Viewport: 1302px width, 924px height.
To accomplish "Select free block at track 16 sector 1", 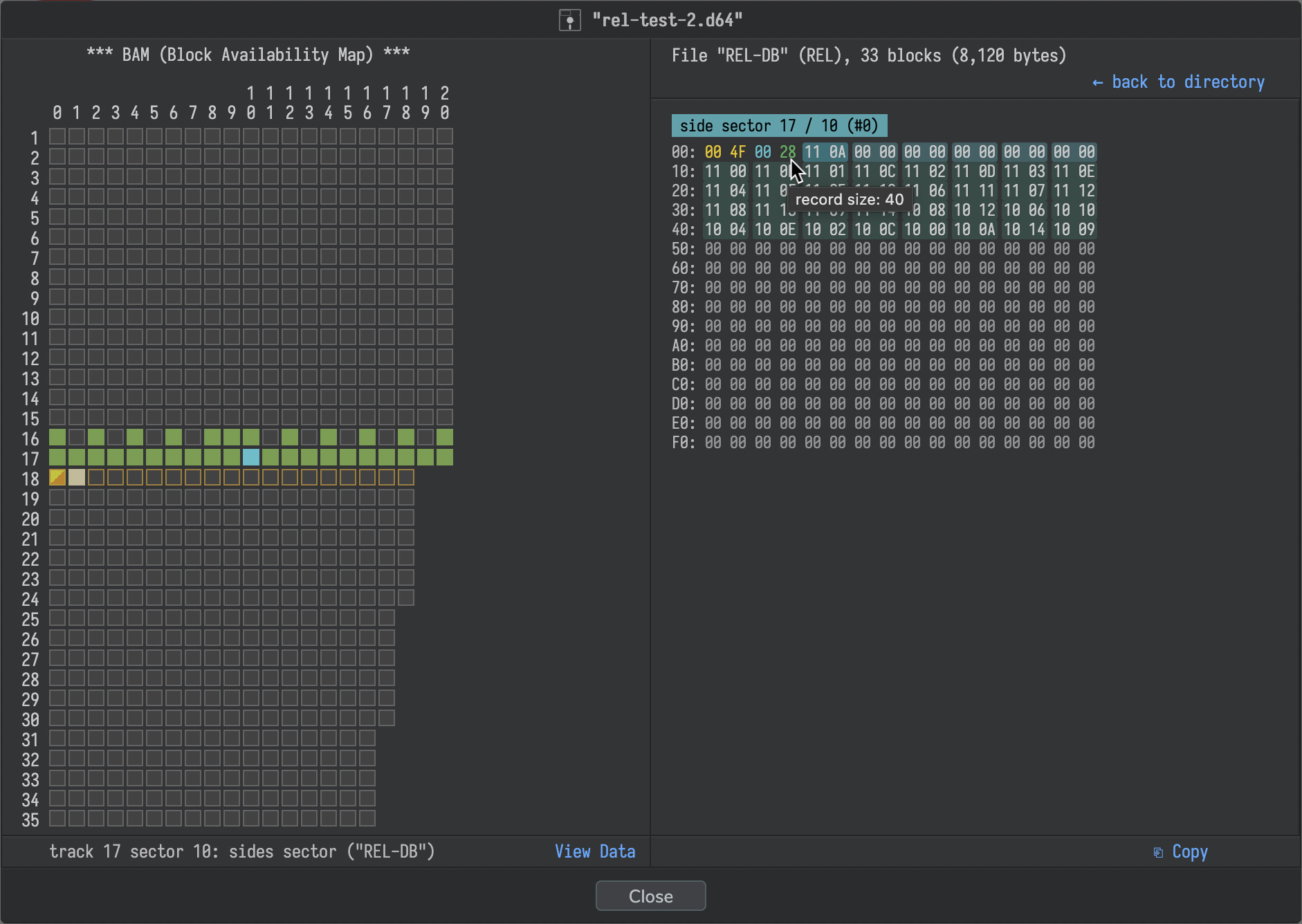I will click(77, 437).
